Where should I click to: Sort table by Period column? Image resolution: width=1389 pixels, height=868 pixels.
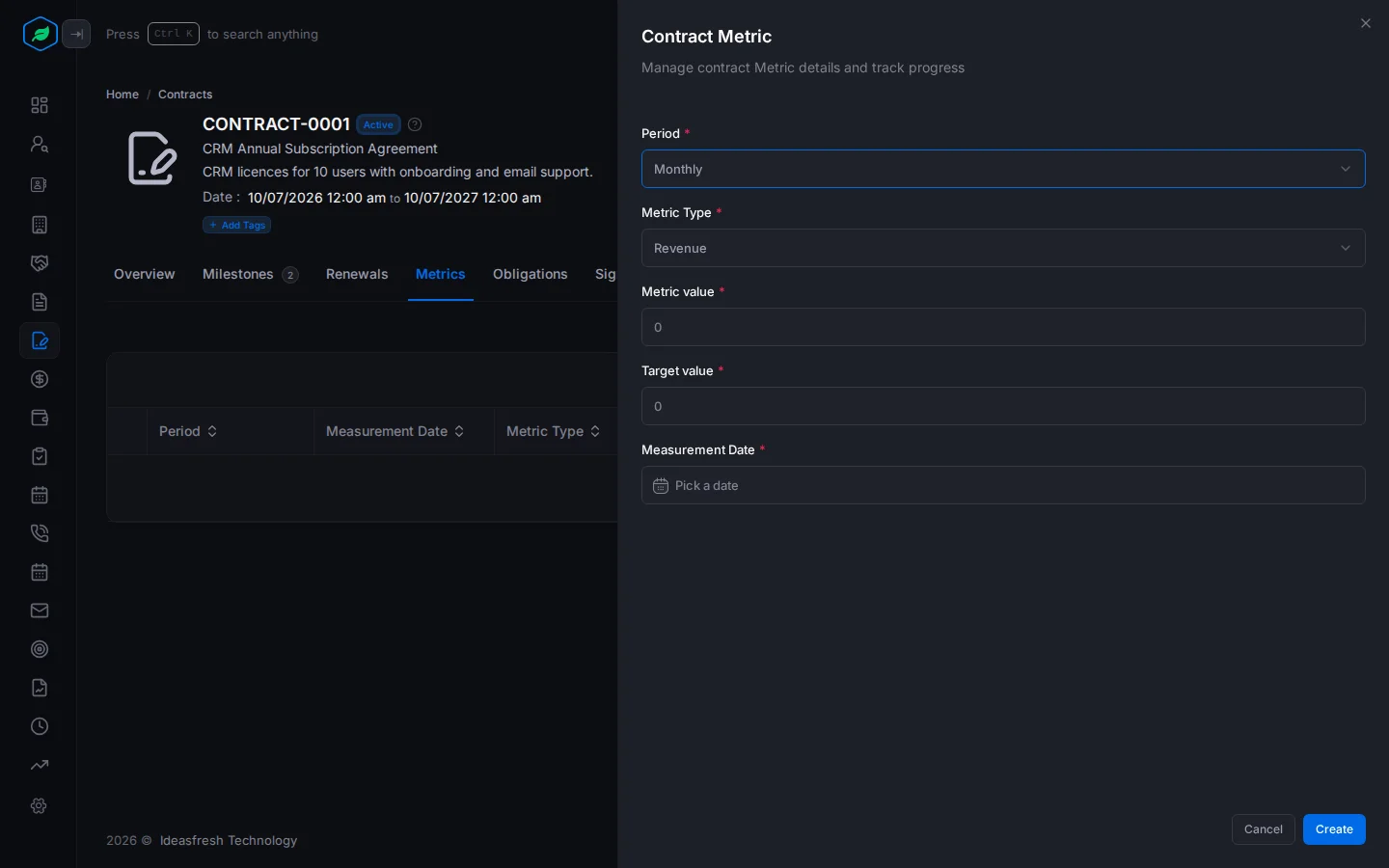[x=188, y=431]
